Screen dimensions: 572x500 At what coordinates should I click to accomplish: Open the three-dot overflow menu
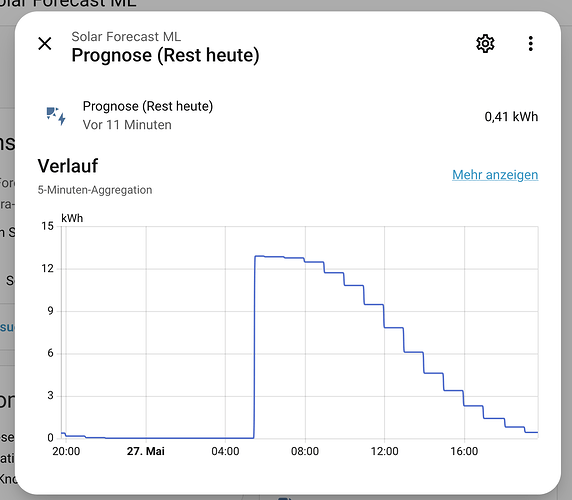click(x=530, y=44)
